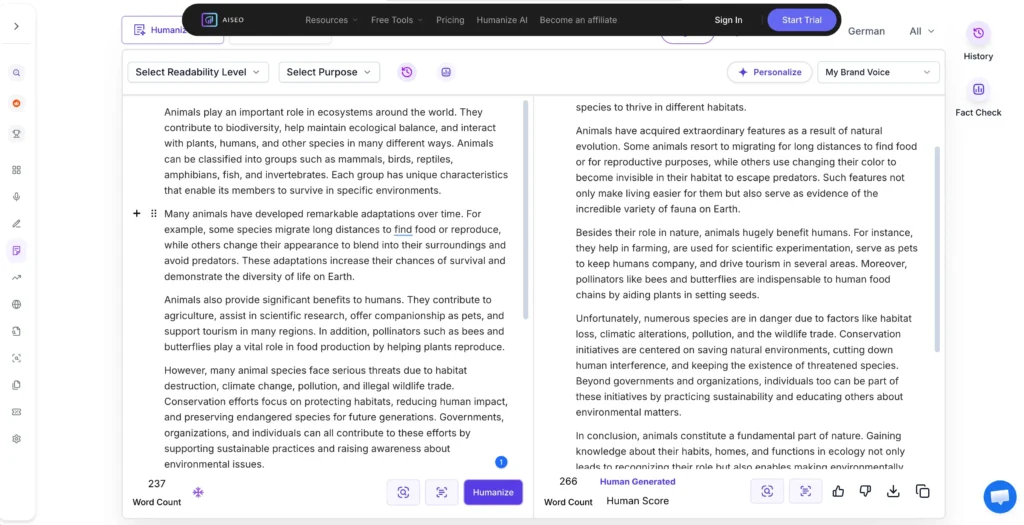Select the highlighted note-edit icon in sidebar

point(16,250)
